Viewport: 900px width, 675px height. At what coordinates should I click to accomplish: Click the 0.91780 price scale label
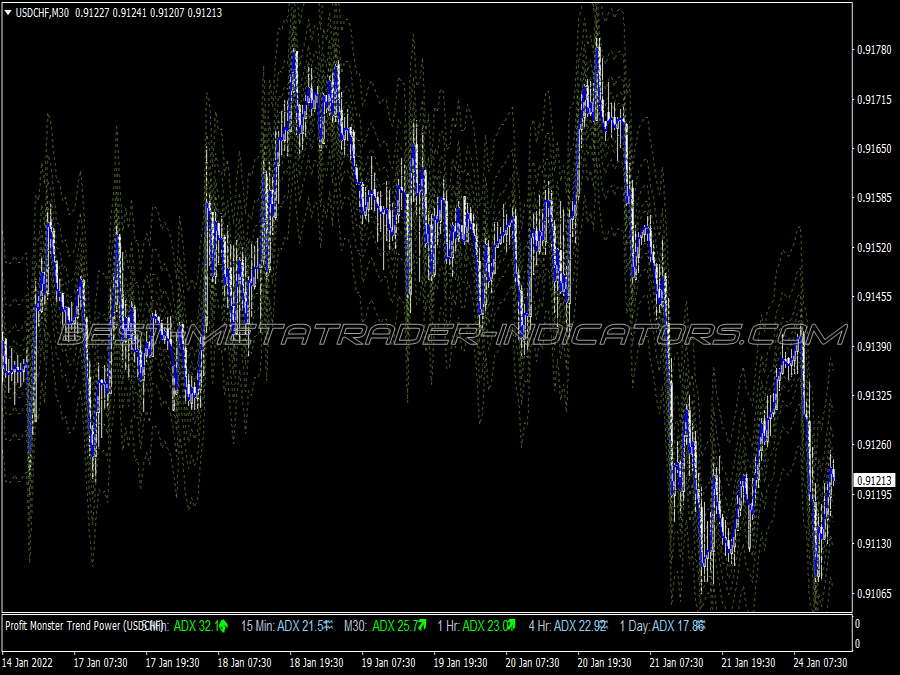(874, 50)
